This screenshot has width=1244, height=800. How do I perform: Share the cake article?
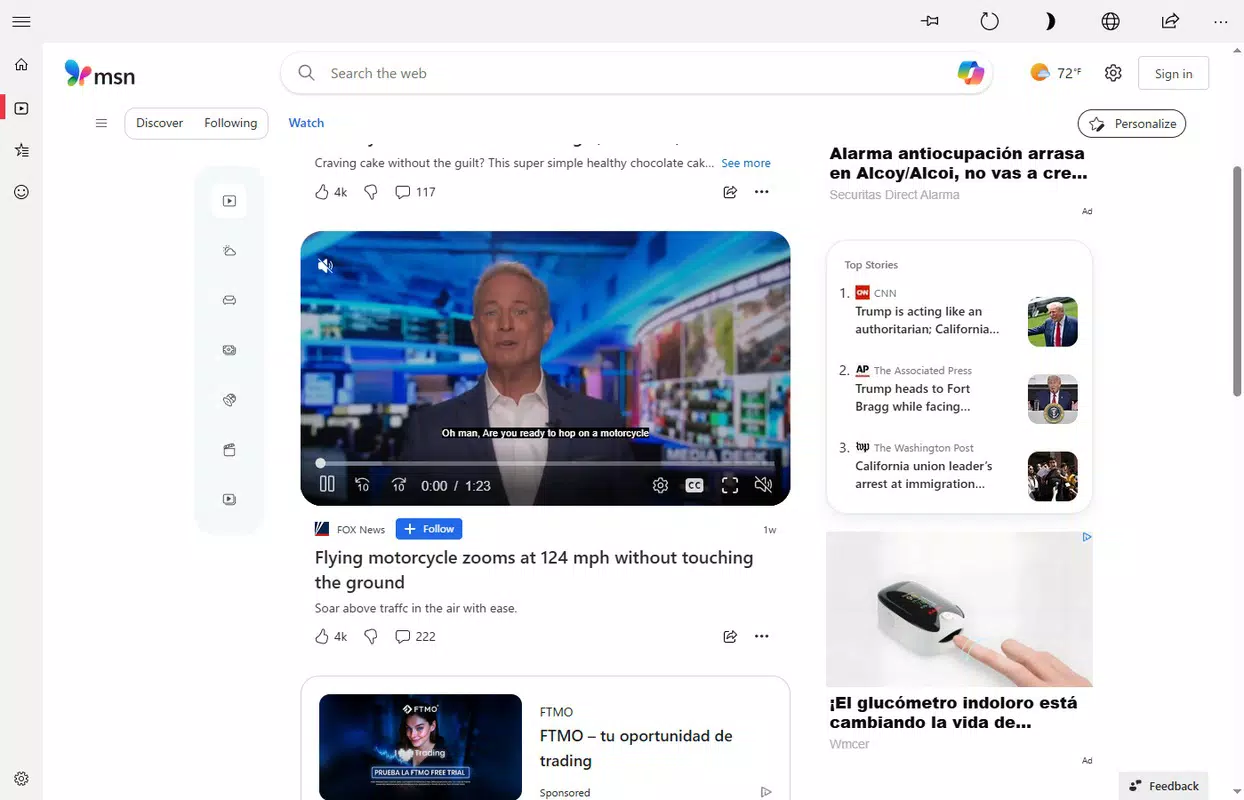pos(730,192)
